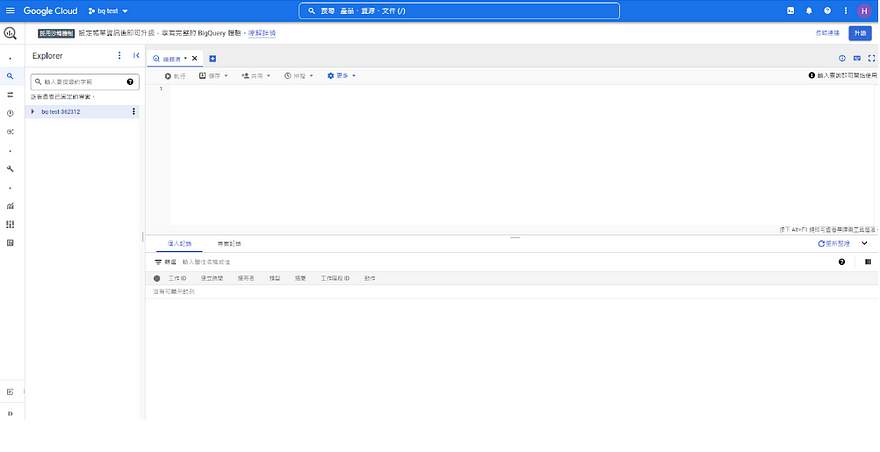The height and width of the screenshot is (452, 880).
Task: Click the Job ID column header
Action: [x=177, y=278]
